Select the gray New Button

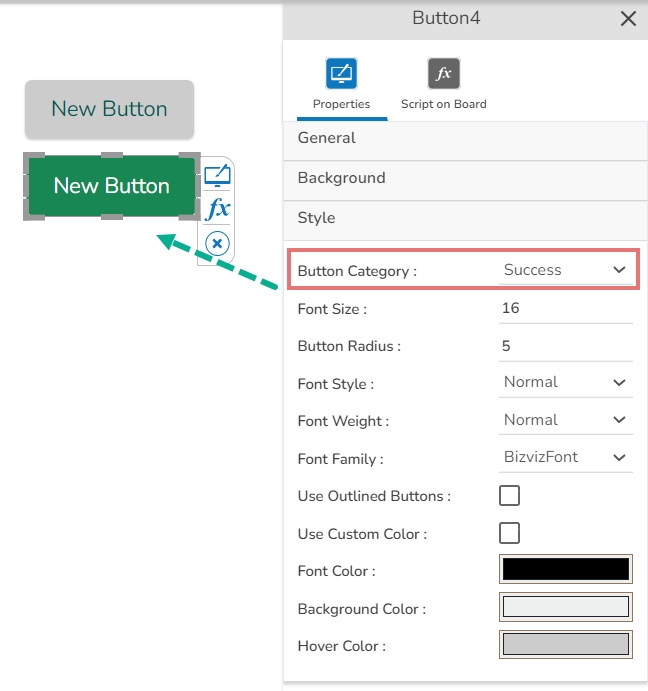click(109, 109)
